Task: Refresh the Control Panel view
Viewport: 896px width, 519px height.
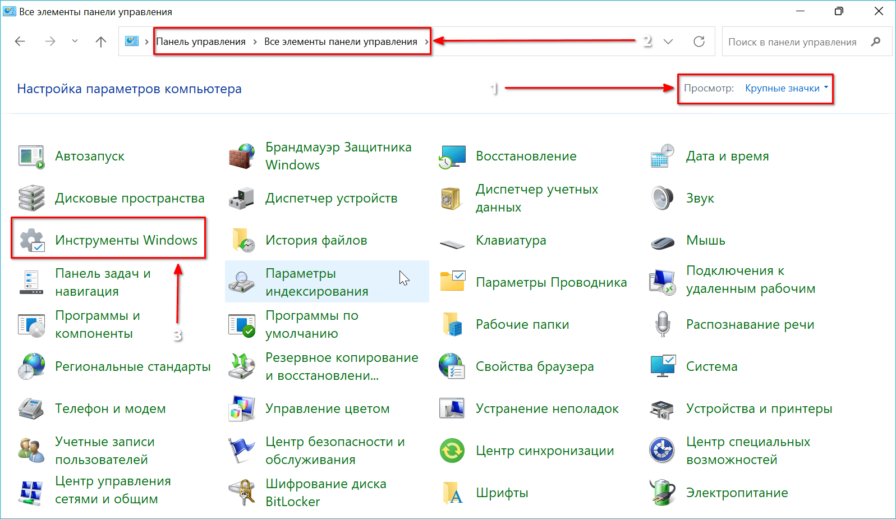Action: click(699, 42)
